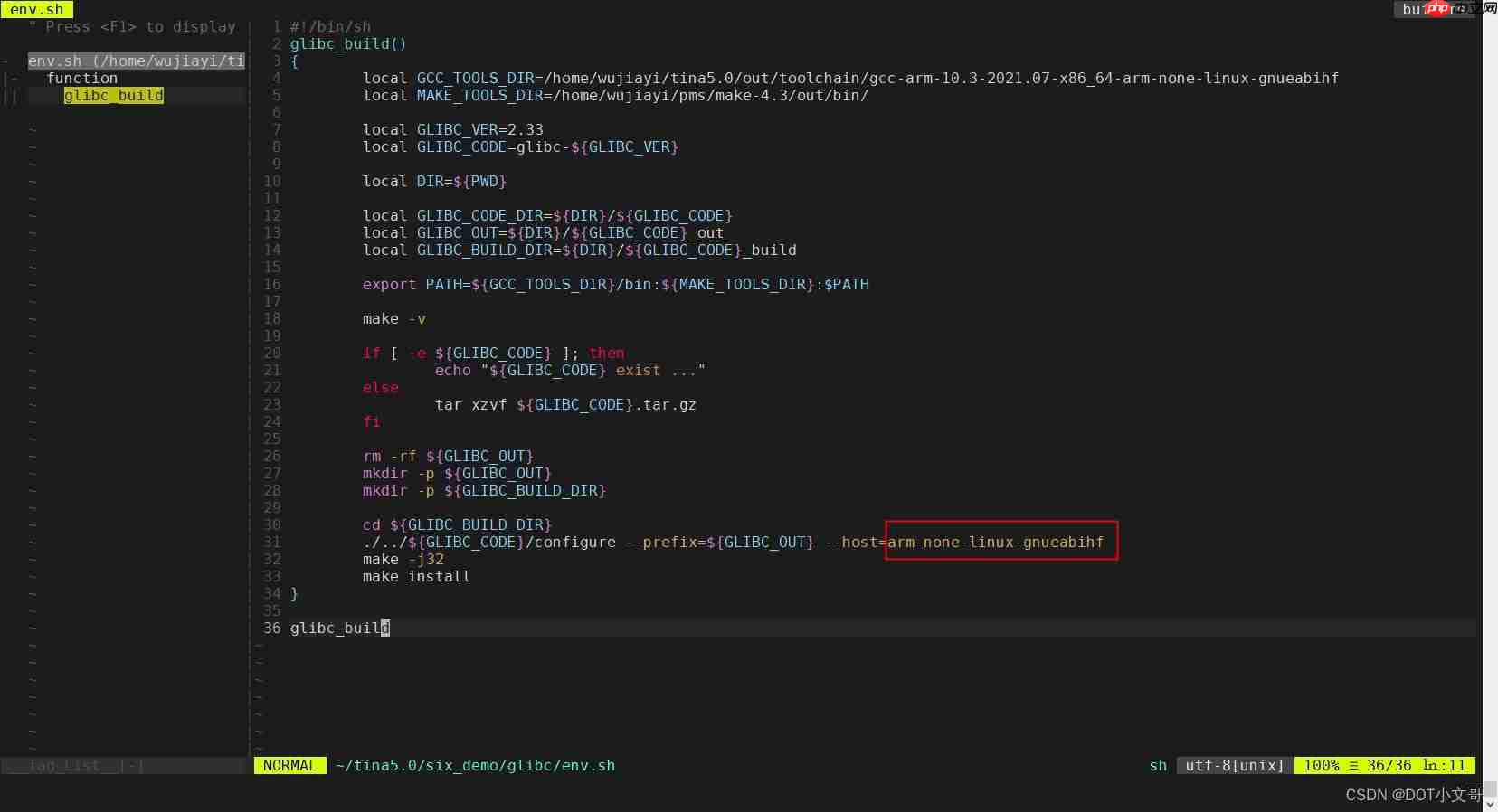Click the 'Press <F1> to display' help hint
Image resolution: width=1498 pixels, height=812 pixels.
140,26
